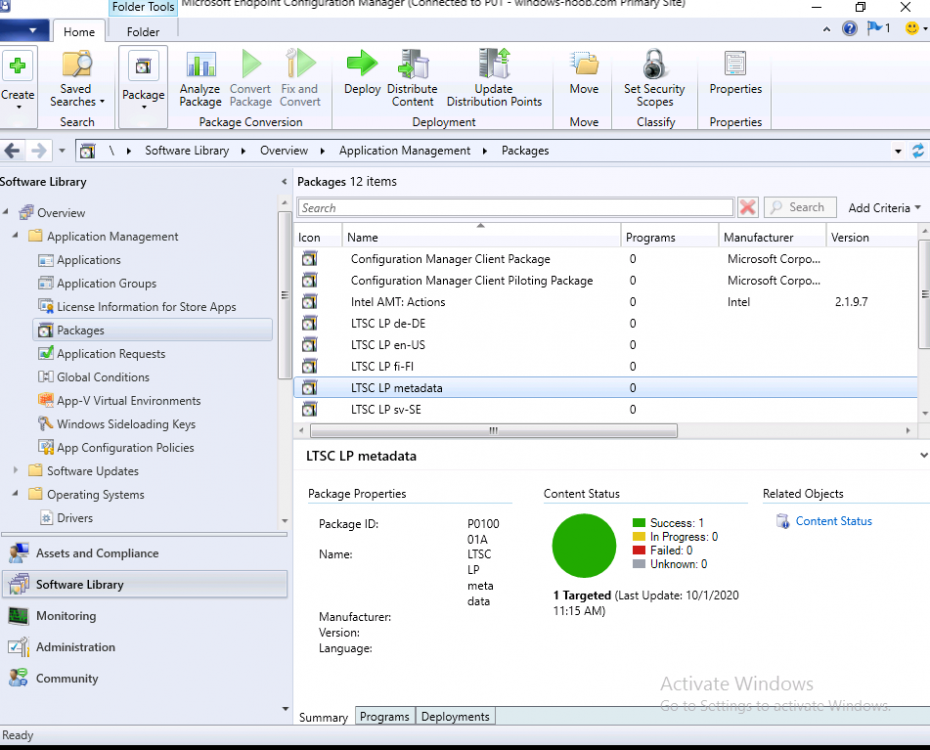The height and width of the screenshot is (750, 930).
Task: Collapse the navigation pane with the arrow
Action: pyautogui.click(x=284, y=182)
